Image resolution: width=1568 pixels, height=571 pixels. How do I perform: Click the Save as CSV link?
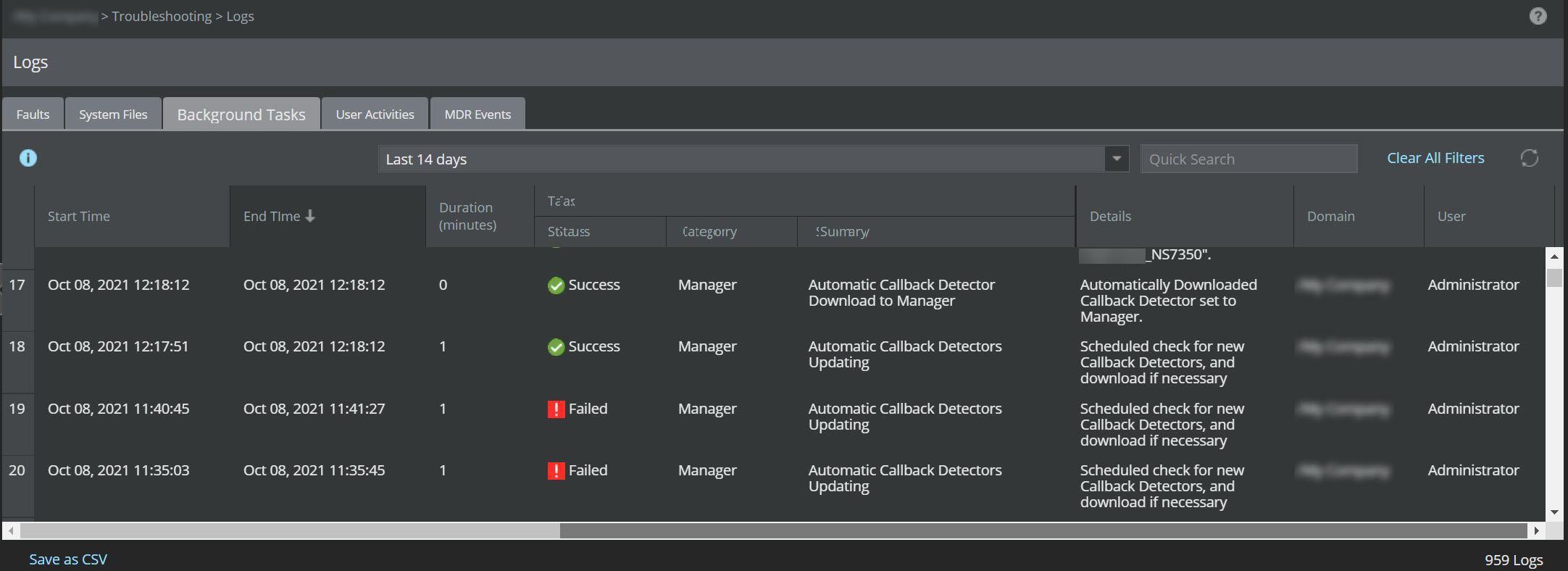(x=68, y=559)
